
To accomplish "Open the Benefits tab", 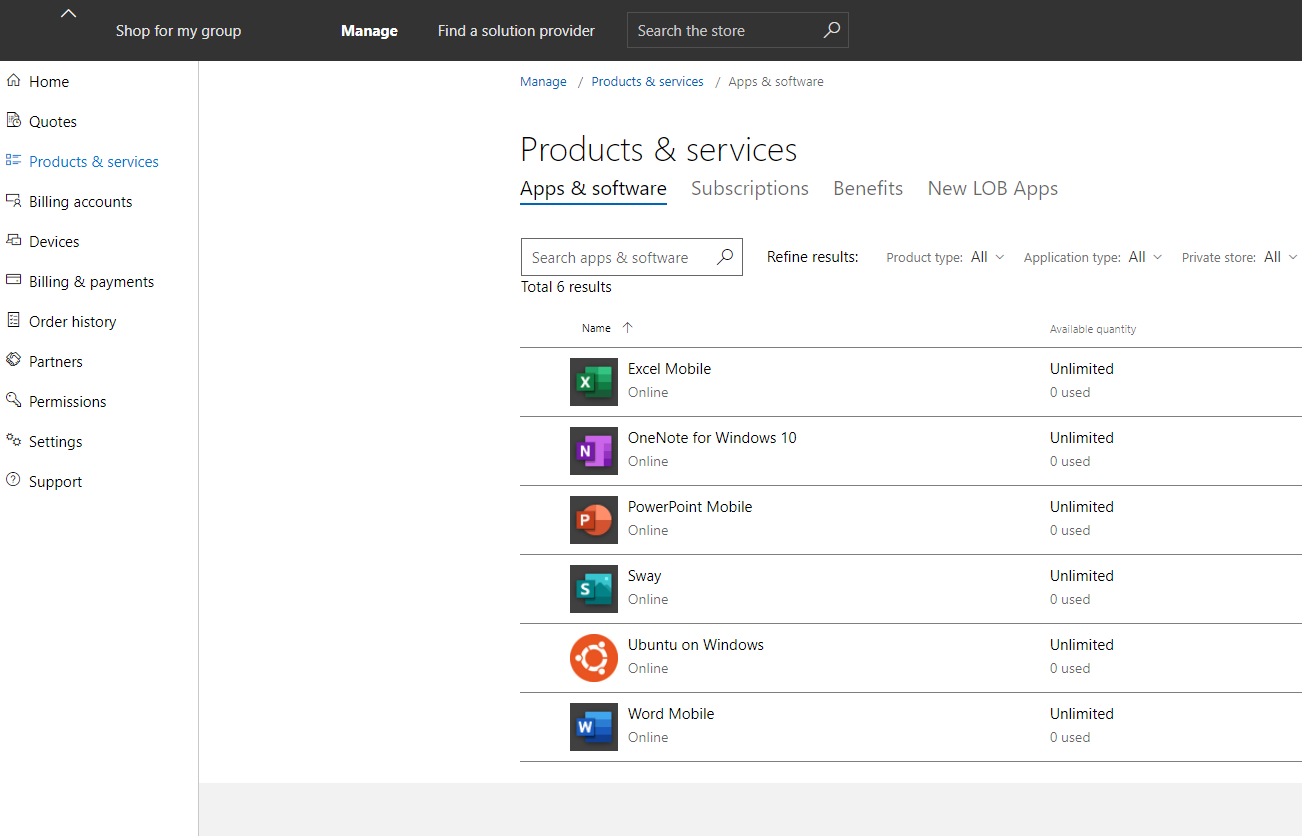I will pyautogui.click(x=868, y=189).
